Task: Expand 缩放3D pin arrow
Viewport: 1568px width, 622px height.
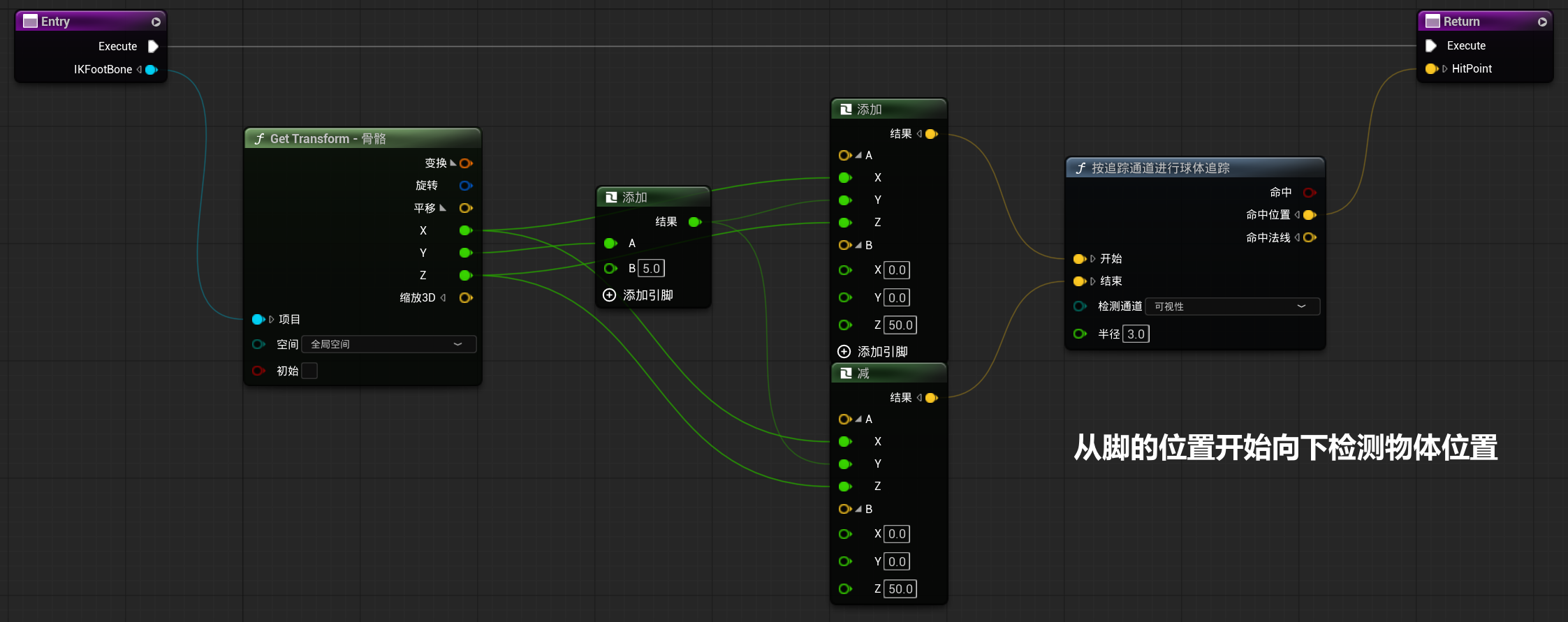Action: (444, 298)
